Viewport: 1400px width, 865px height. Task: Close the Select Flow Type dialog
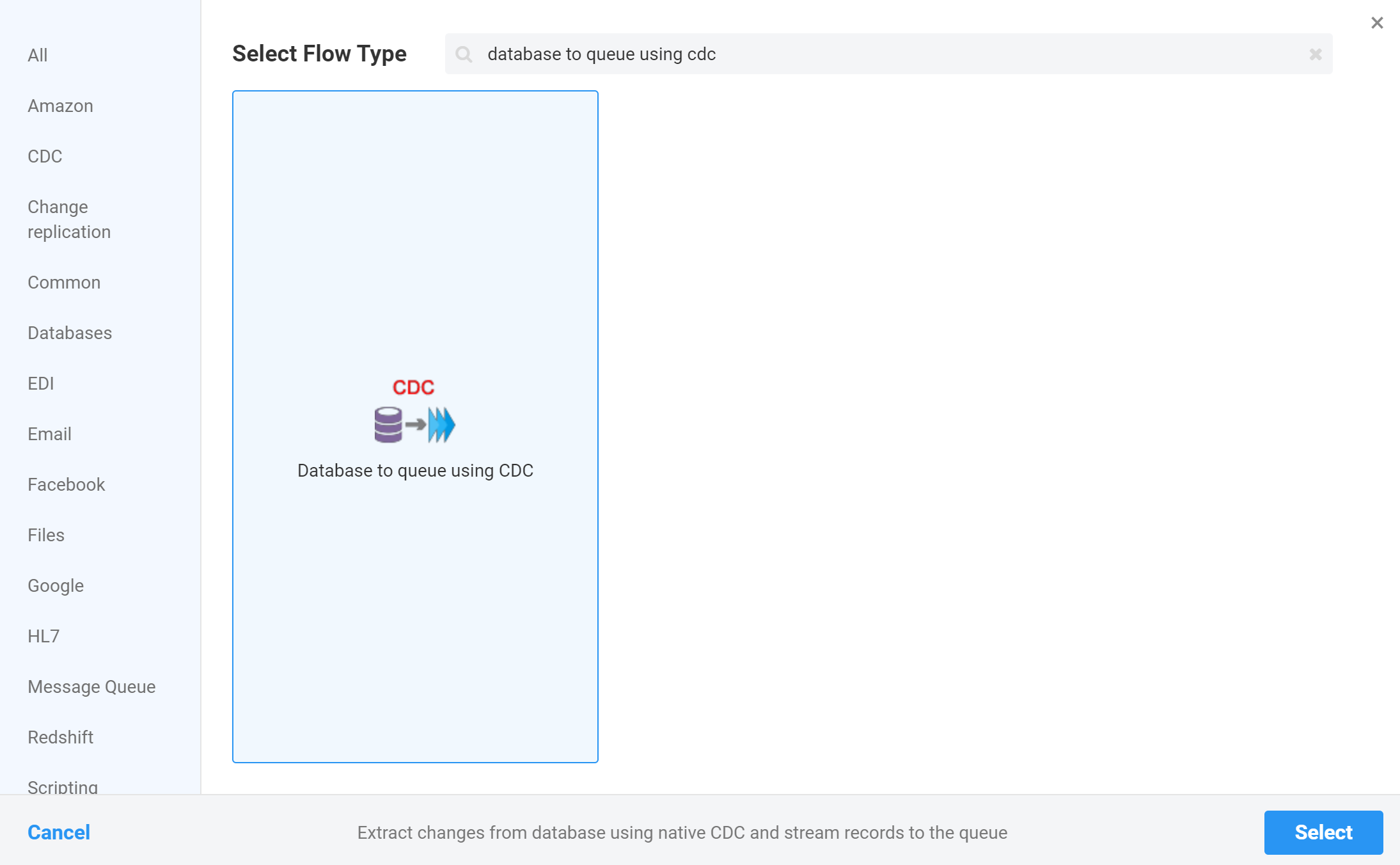tap(1376, 22)
